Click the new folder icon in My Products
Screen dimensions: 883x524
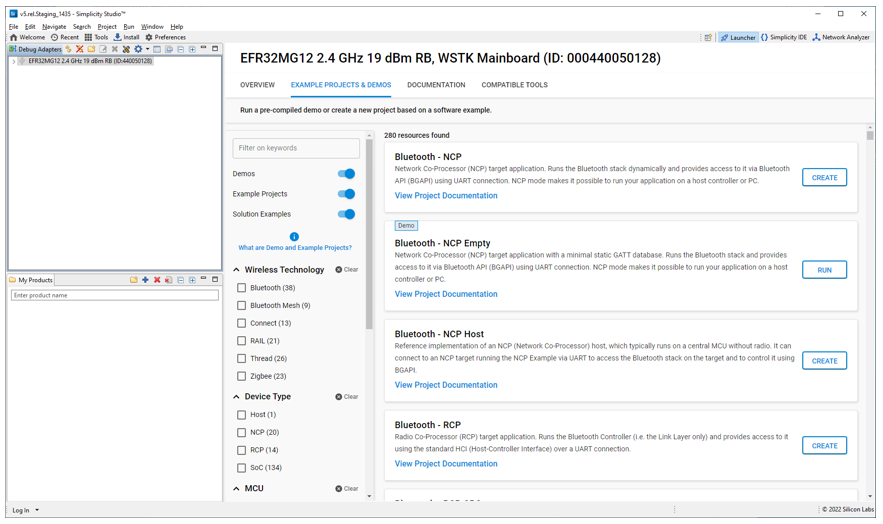[134, 280]
